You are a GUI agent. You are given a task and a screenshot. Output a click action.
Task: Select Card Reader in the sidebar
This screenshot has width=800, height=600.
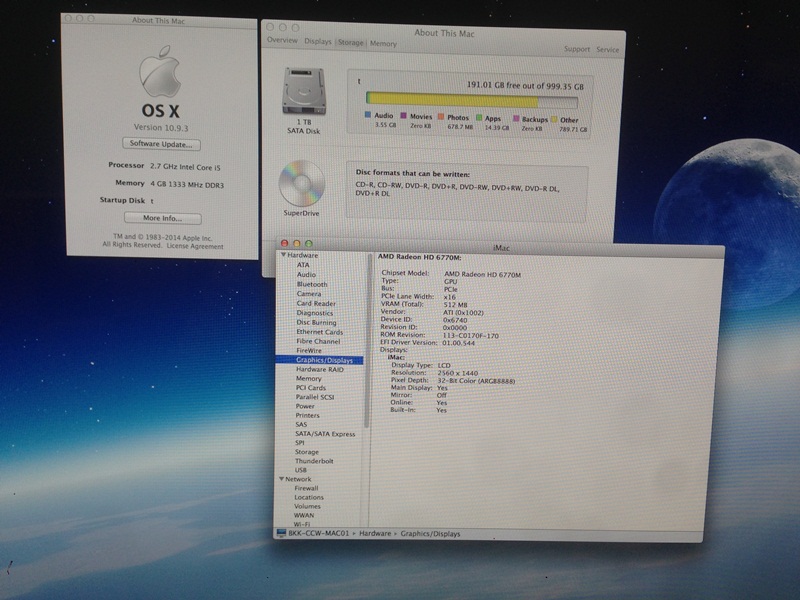[316, 303]
